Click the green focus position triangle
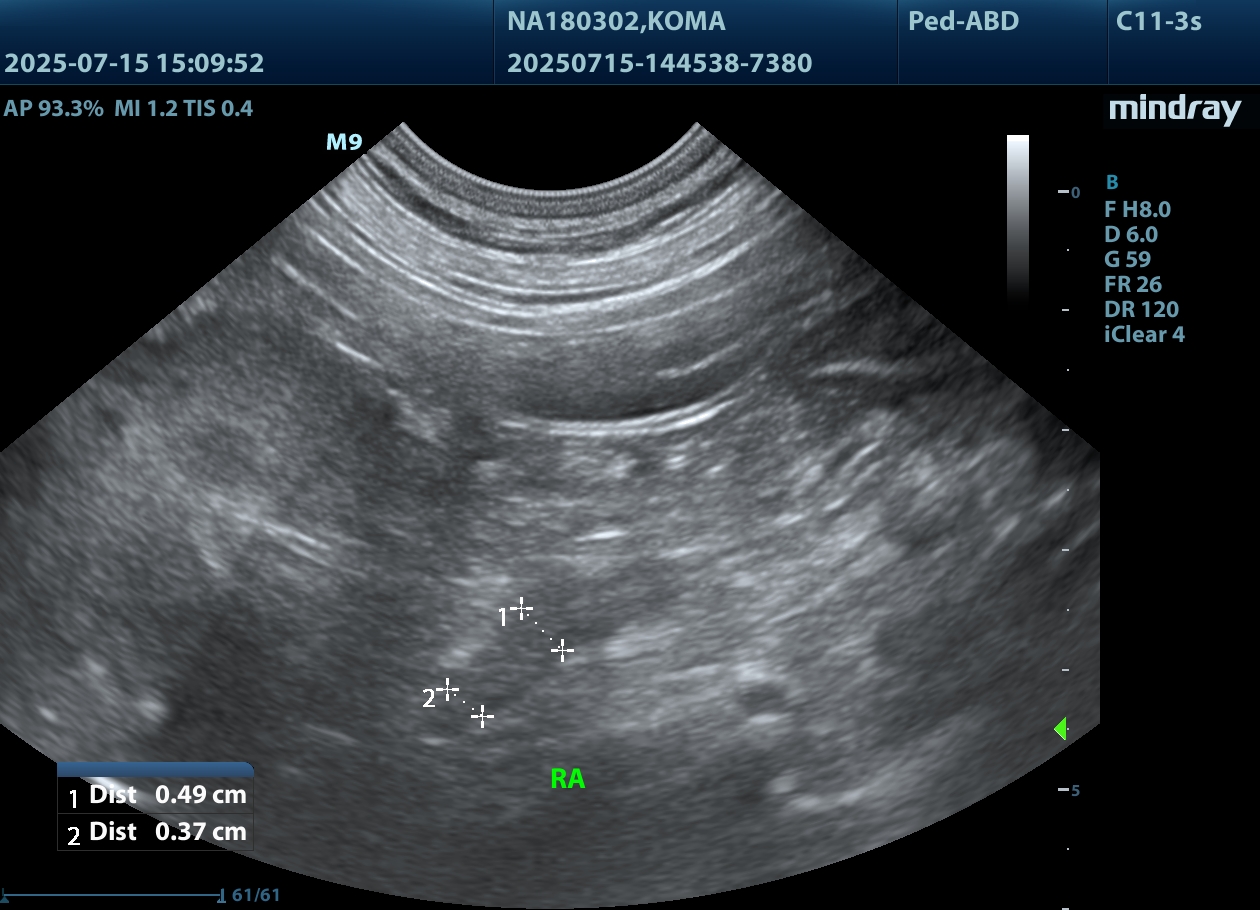The image size is (1260, 910). pos(1060,729)
